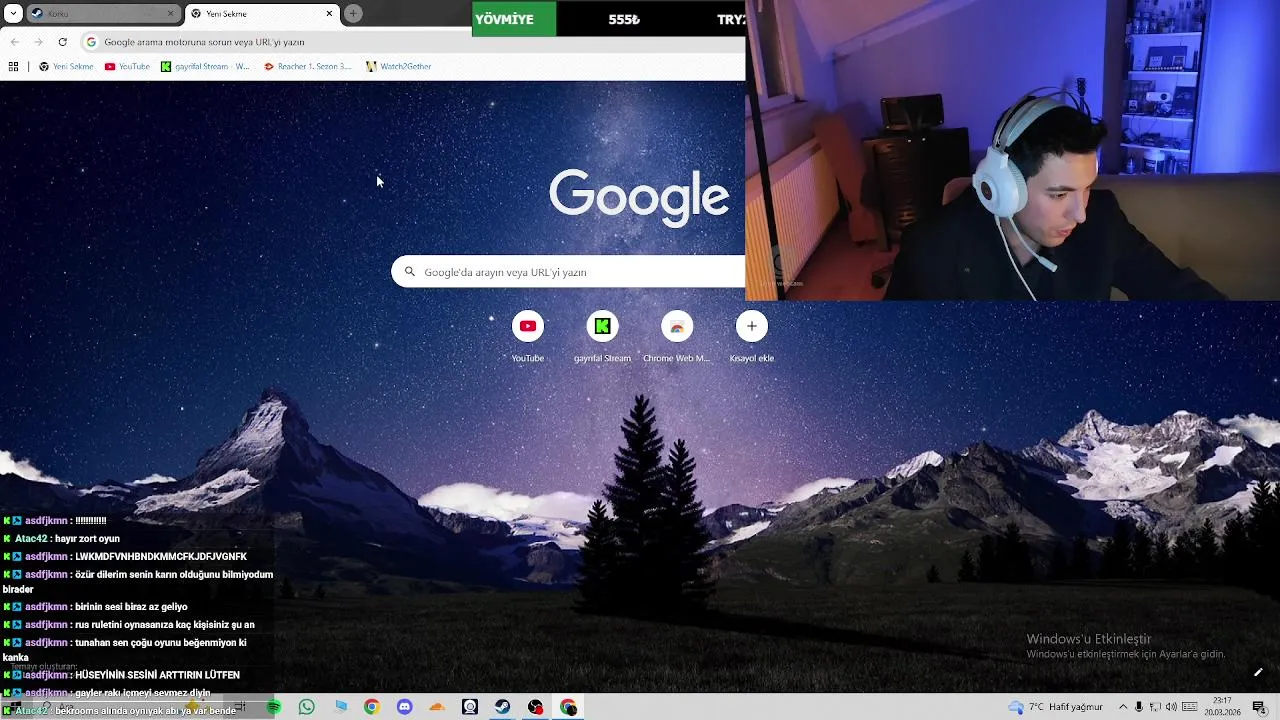Open OBS Studio from the taskbar

click(536, 707)
